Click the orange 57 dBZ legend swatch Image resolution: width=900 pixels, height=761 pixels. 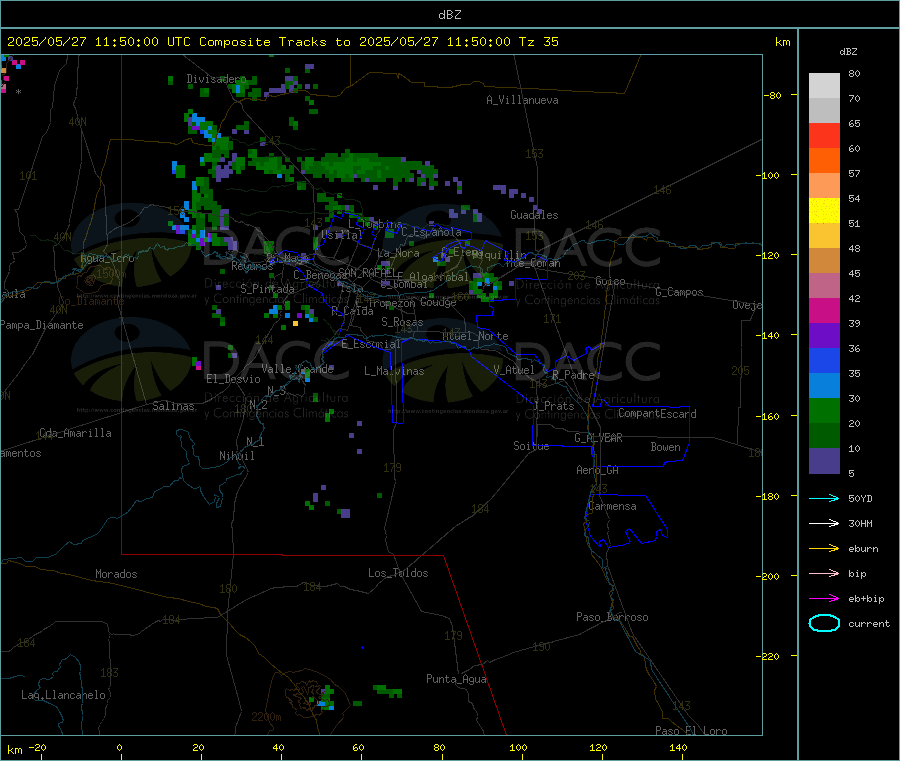(824, 161)
